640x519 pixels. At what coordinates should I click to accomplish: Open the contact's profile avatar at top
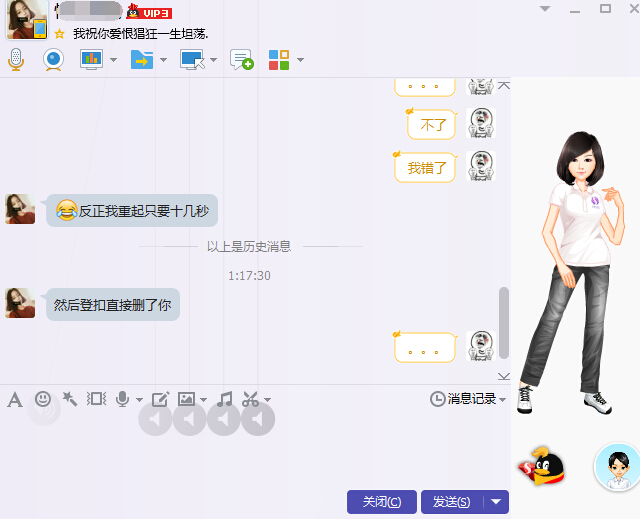click(x=27, y=20)
